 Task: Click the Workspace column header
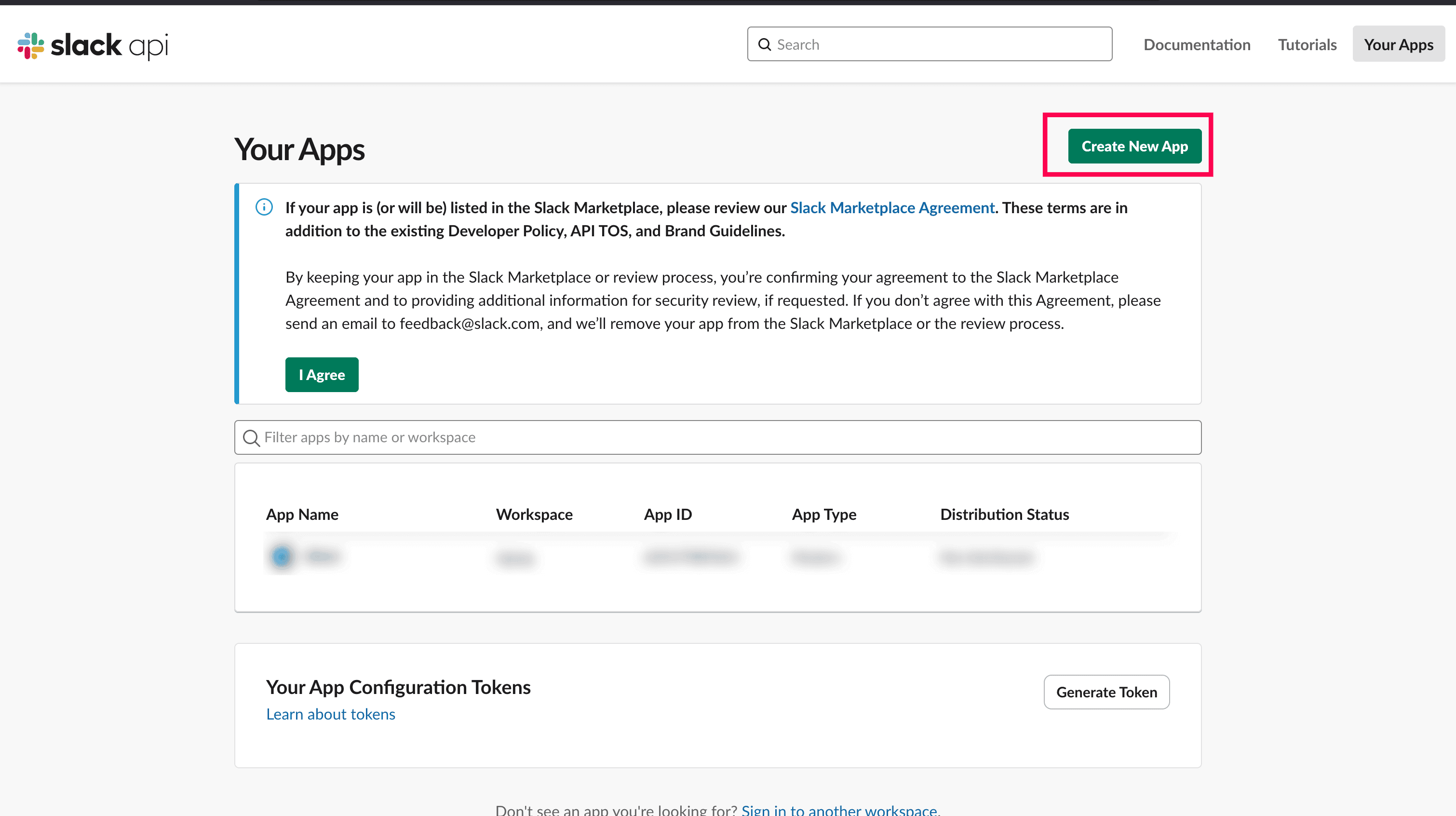[534, 515]
